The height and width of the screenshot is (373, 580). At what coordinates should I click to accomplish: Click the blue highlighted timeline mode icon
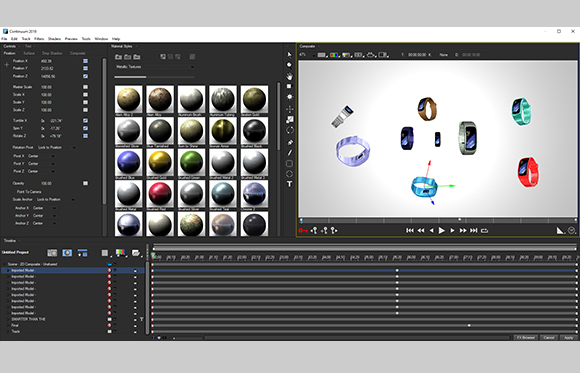[67, 252]
